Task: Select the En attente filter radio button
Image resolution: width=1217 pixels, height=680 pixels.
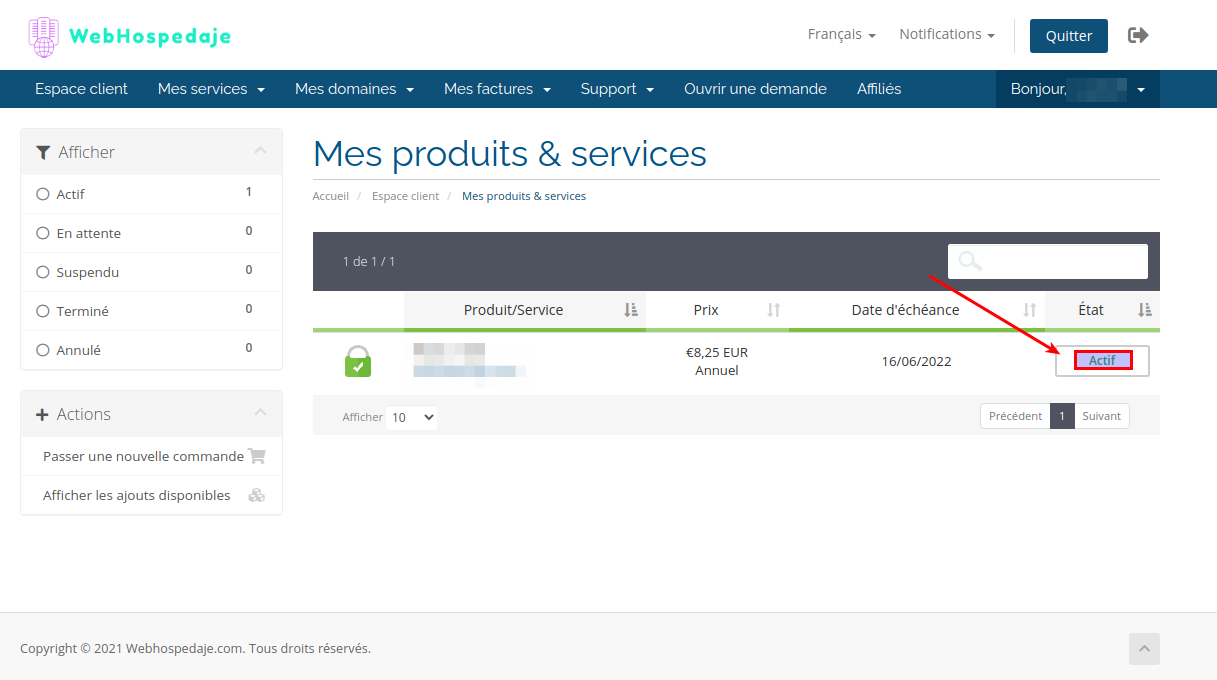Action: coord(43,233)
